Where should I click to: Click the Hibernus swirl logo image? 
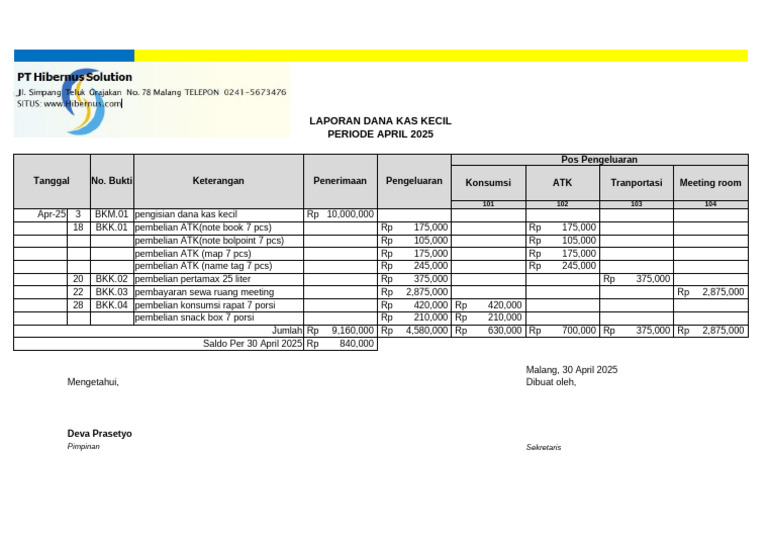84,101
